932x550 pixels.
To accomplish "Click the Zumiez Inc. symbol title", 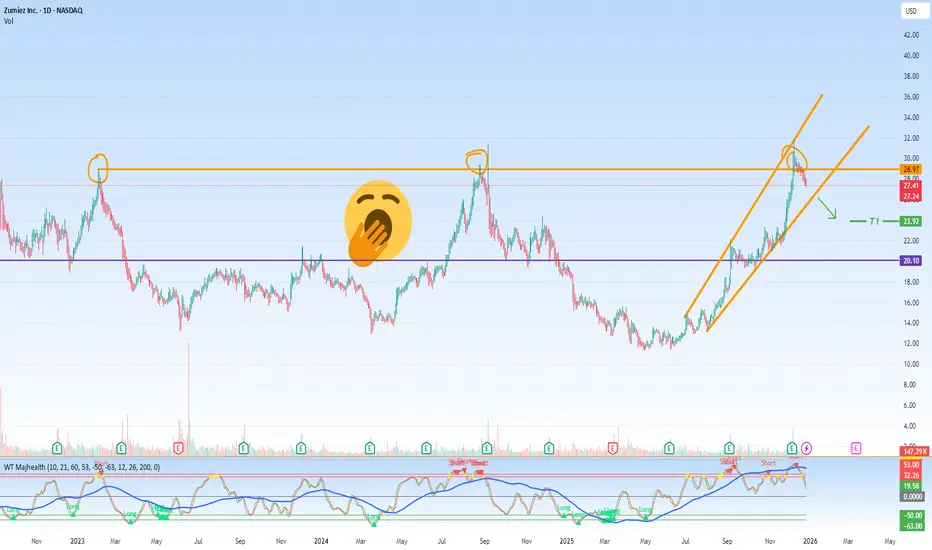I will pos(43,11).
